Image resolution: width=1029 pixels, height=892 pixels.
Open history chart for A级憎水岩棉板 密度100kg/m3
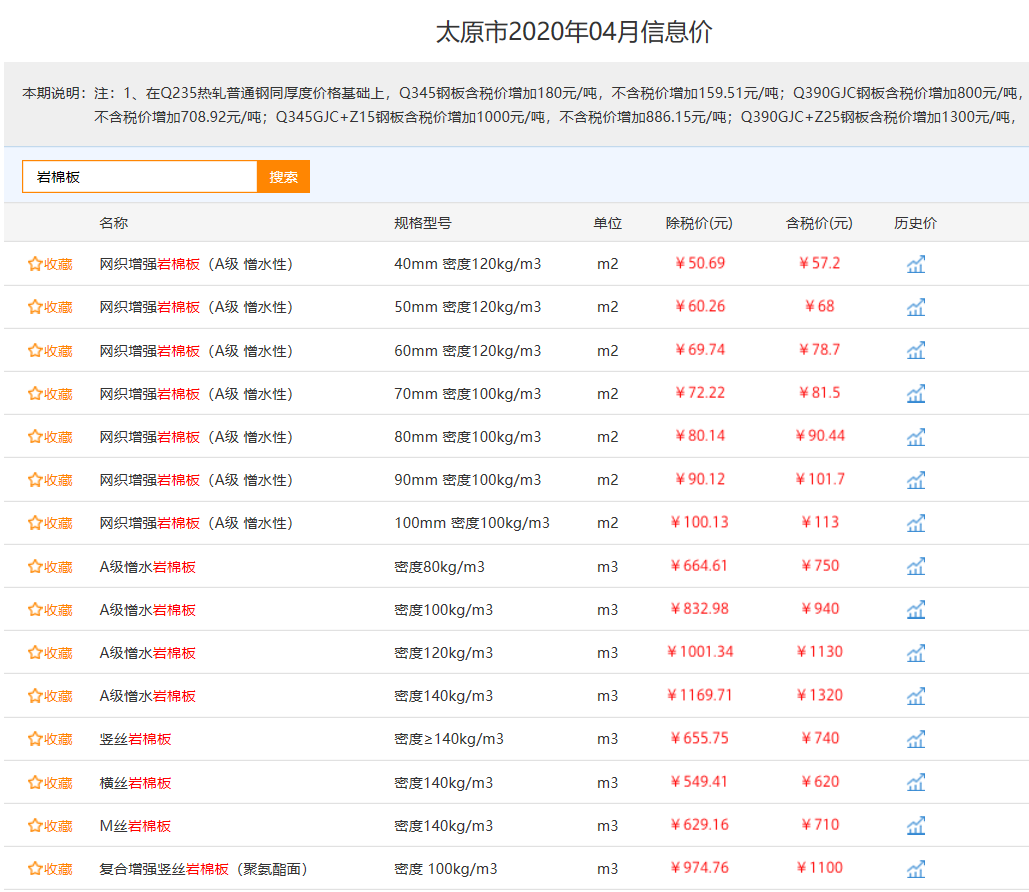916,610
